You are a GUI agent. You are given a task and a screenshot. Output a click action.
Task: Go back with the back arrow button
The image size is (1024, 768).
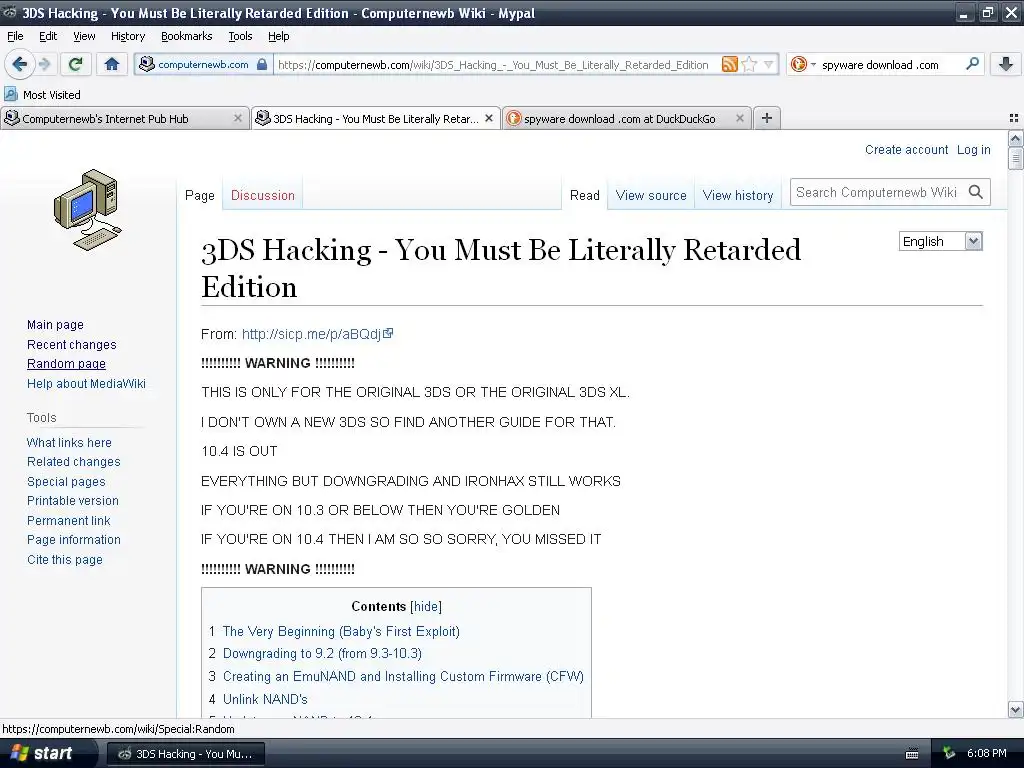tap(20, 64)
